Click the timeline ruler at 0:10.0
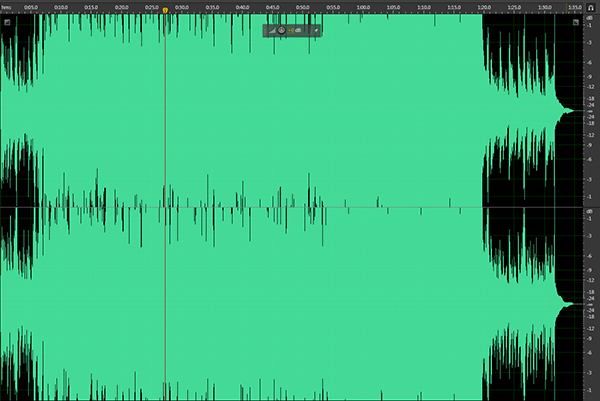 click(x=62, y=9)
